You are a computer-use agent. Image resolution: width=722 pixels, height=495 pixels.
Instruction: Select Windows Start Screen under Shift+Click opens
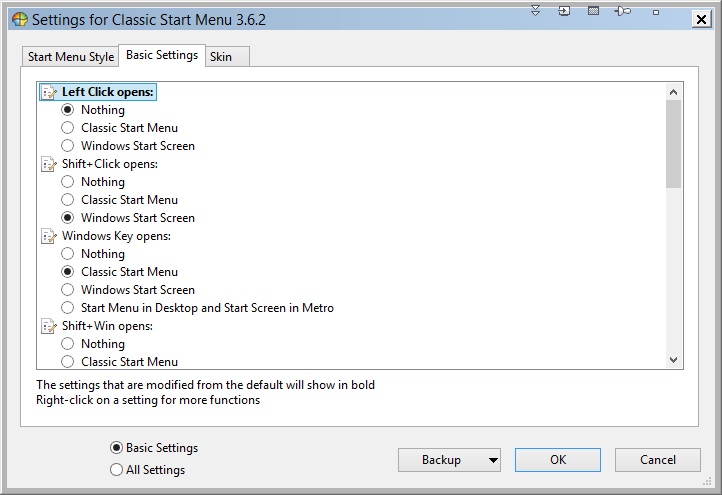pyautogui.click(x=68, y=217)
